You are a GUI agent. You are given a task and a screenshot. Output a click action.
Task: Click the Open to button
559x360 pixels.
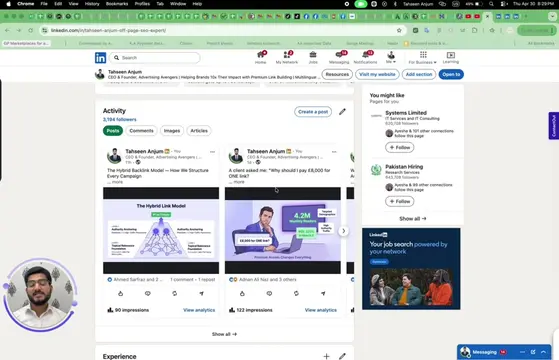pos(451,74)
